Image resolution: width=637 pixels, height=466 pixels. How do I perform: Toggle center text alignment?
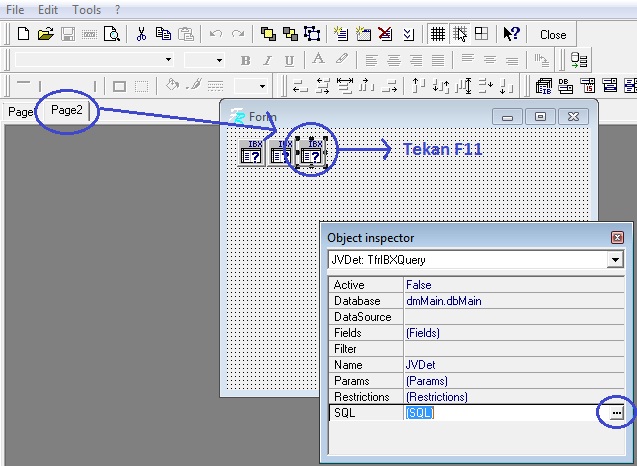(x=393, y=61)
